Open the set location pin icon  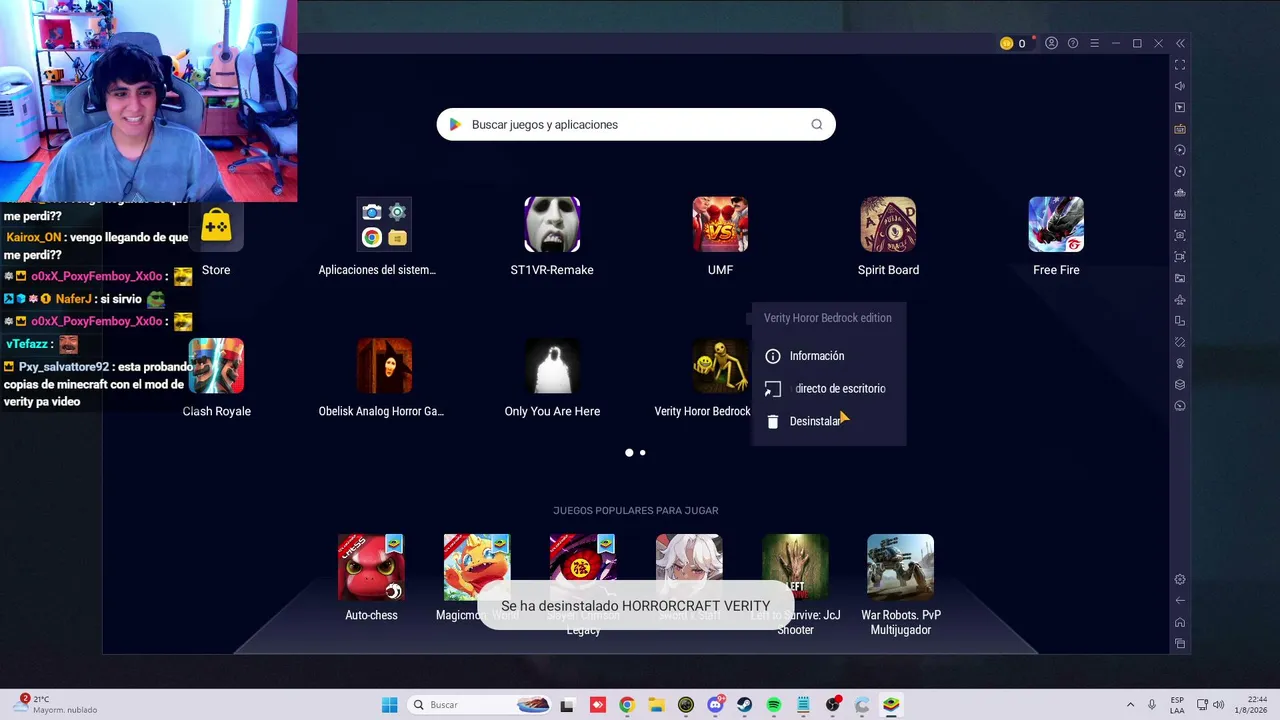click(x=1180, y=363)
